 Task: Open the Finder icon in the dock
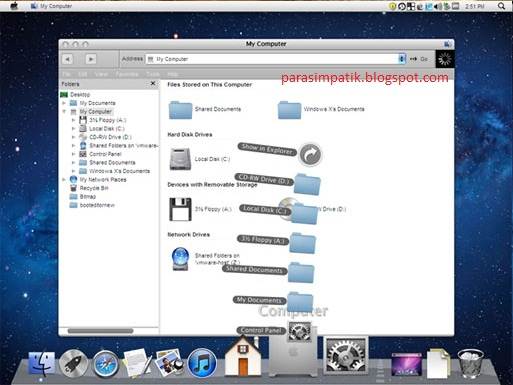coord(42,364)
